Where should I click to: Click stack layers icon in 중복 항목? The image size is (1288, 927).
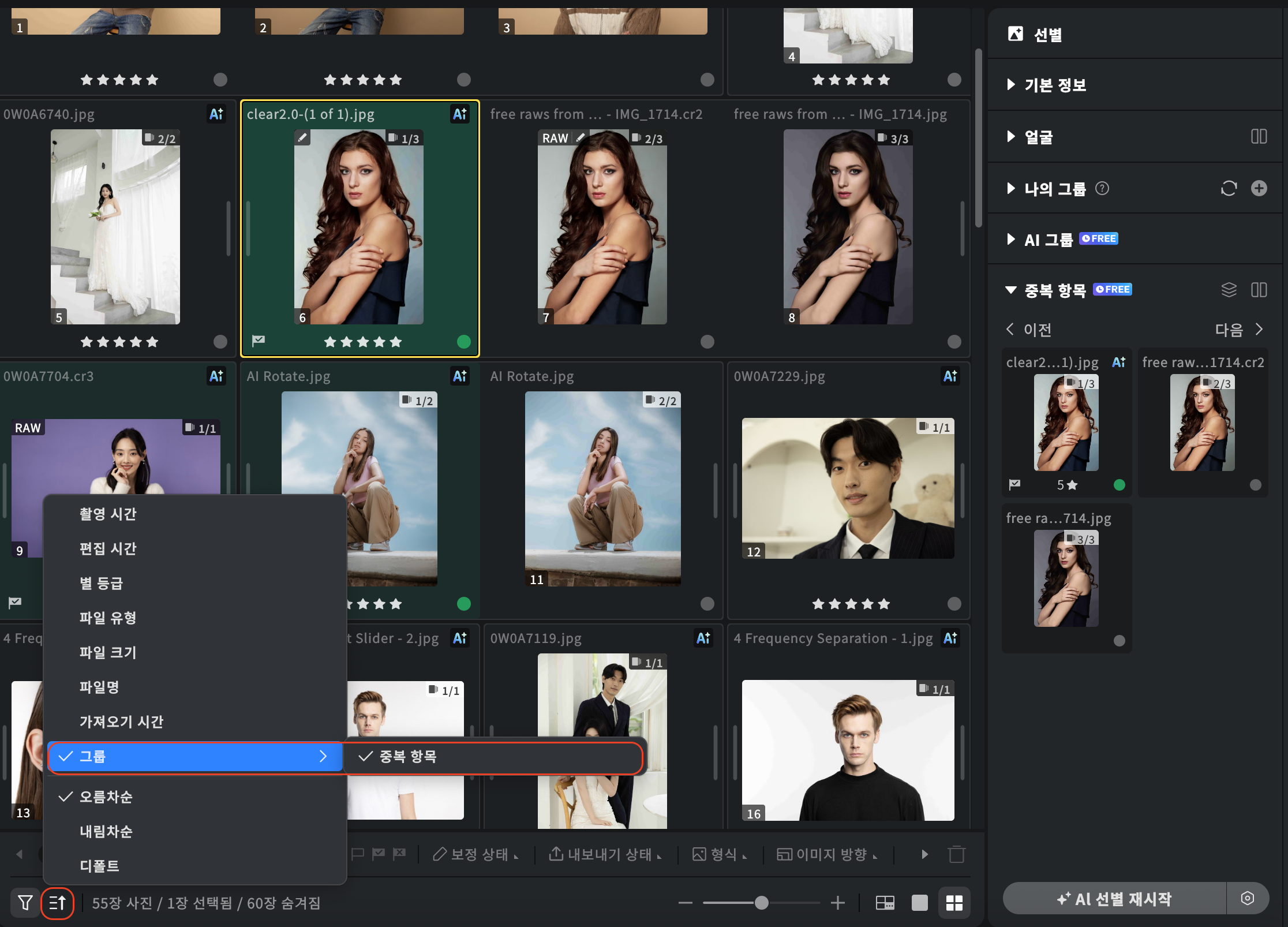[1229, 290]
